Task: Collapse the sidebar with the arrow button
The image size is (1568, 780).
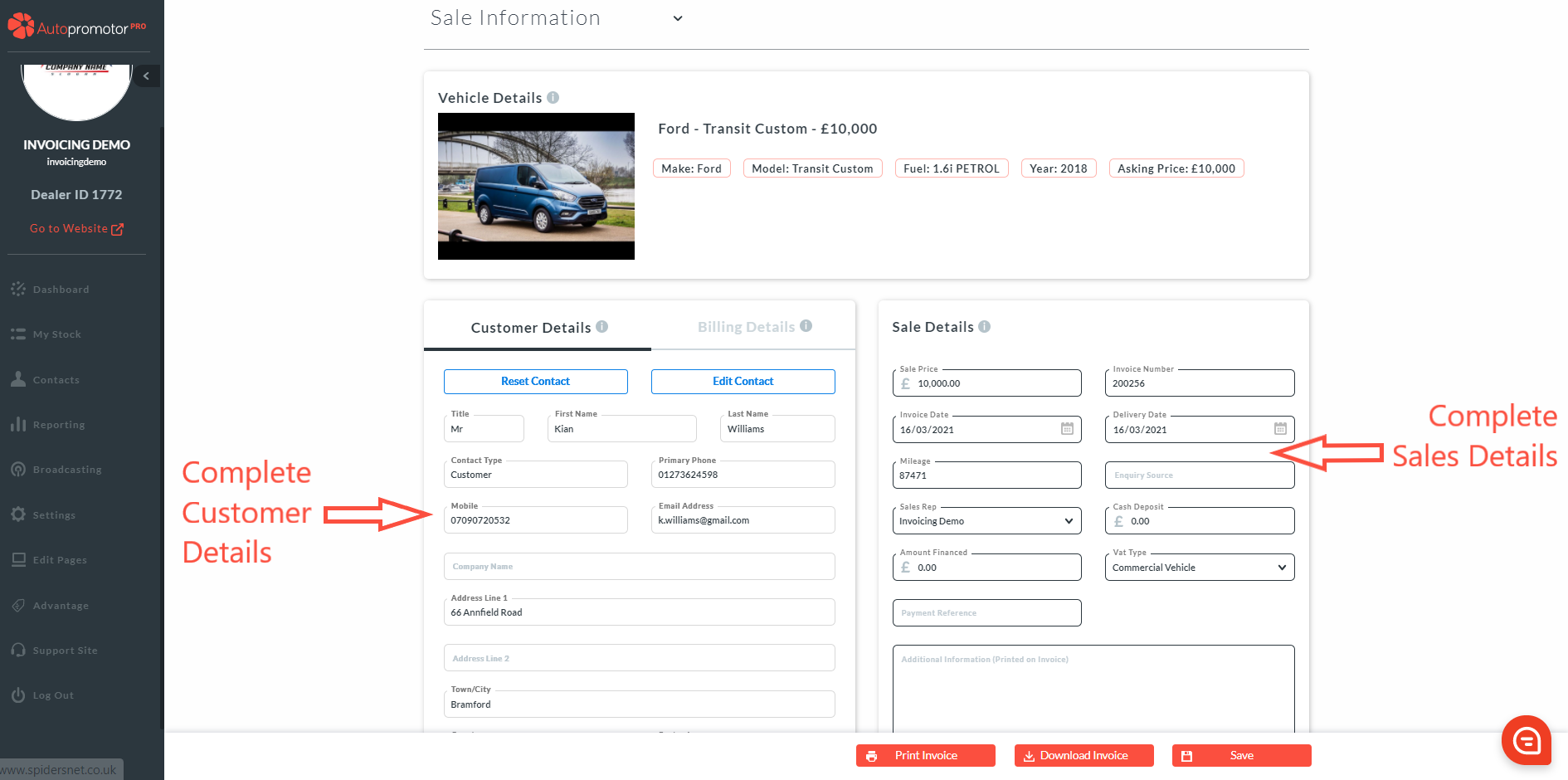Action: pyautogui.click(x=147, y=76)
